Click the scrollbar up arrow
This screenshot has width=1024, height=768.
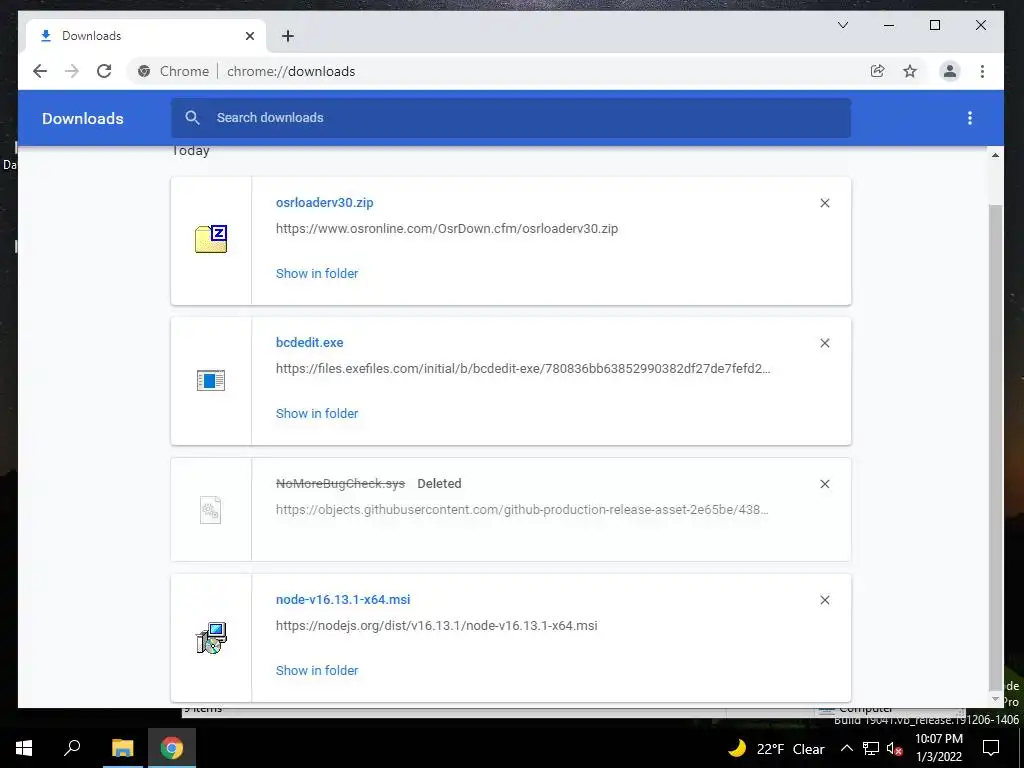point(995,155)
